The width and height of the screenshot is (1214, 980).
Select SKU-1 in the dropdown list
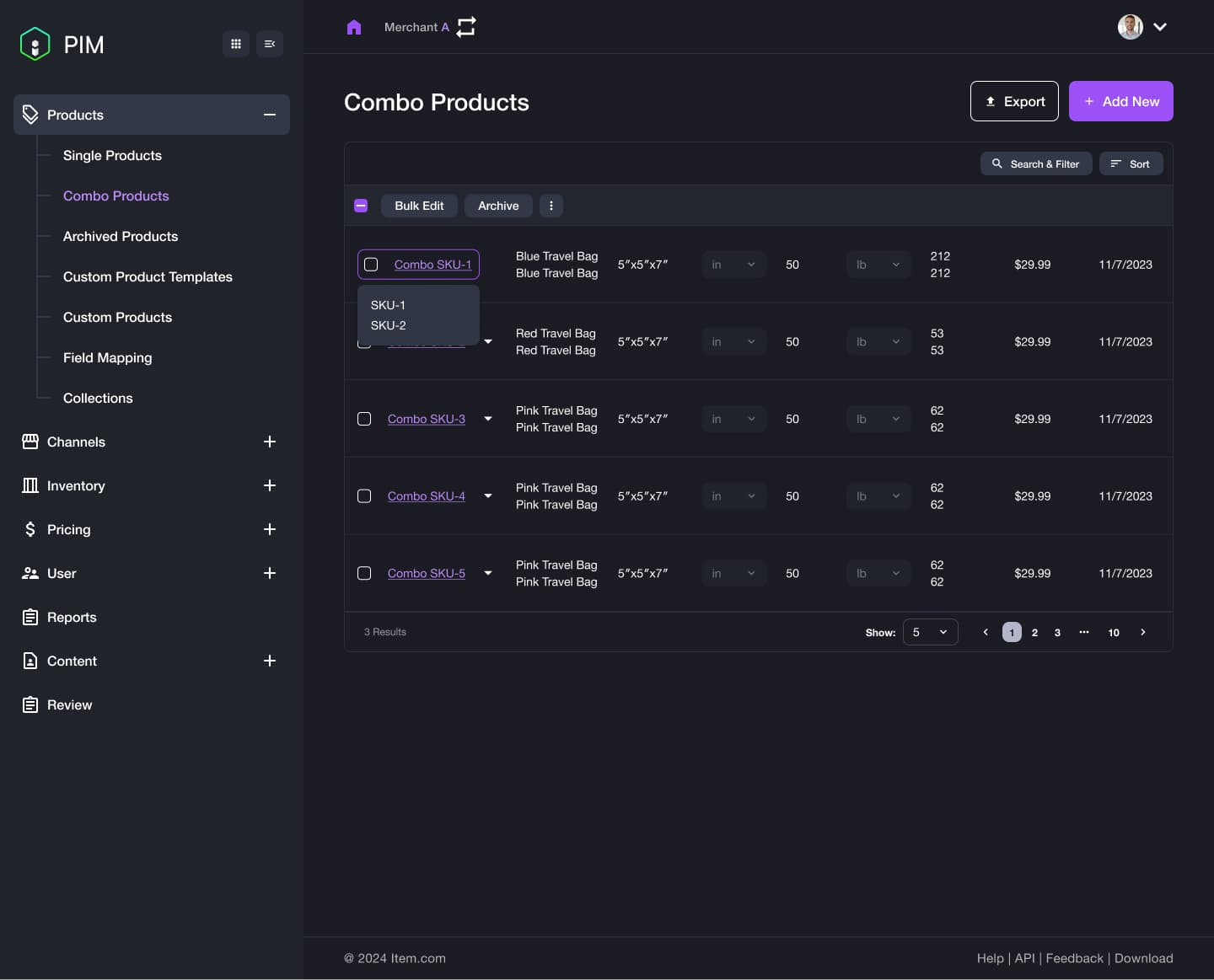[388, 305]
